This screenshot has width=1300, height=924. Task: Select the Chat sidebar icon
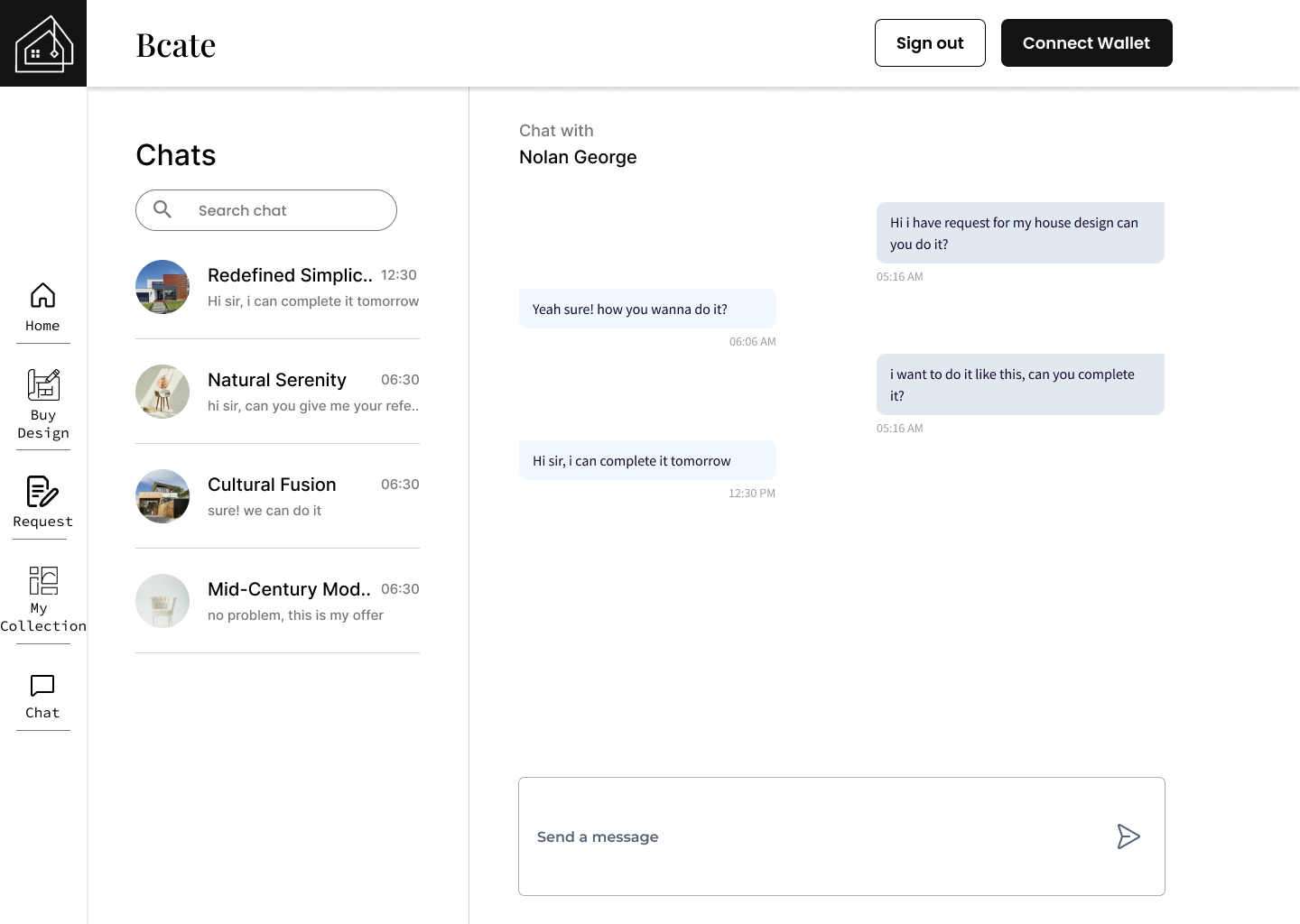click(x=42, y=686)
